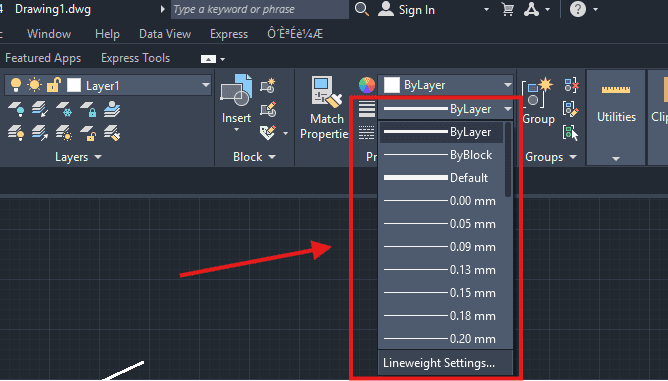
Task: Toggle Layer1 on/off lightbulb icon
Action: tap(16, 85)
